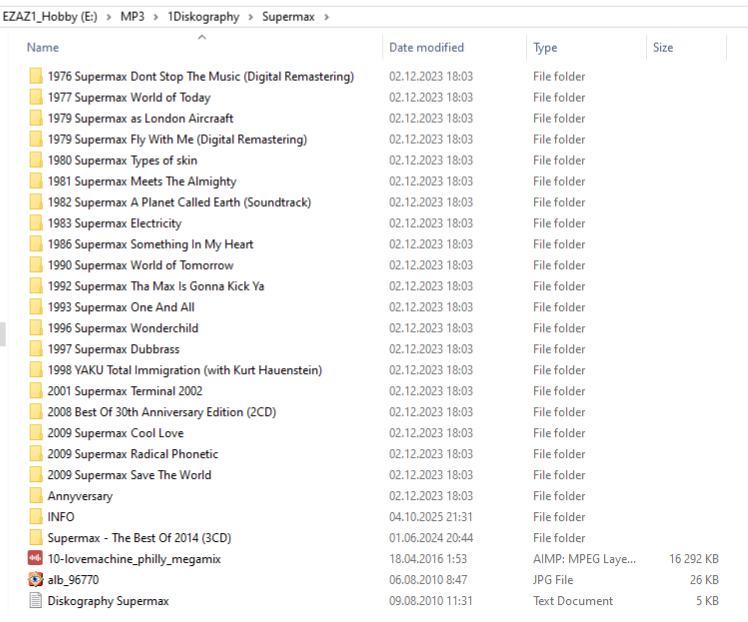Select '1998 YAKU Total Immigration (with Kurt Hauenstein)'
The height and width of the screenshot is (622, 748).
tap(185, 370)
